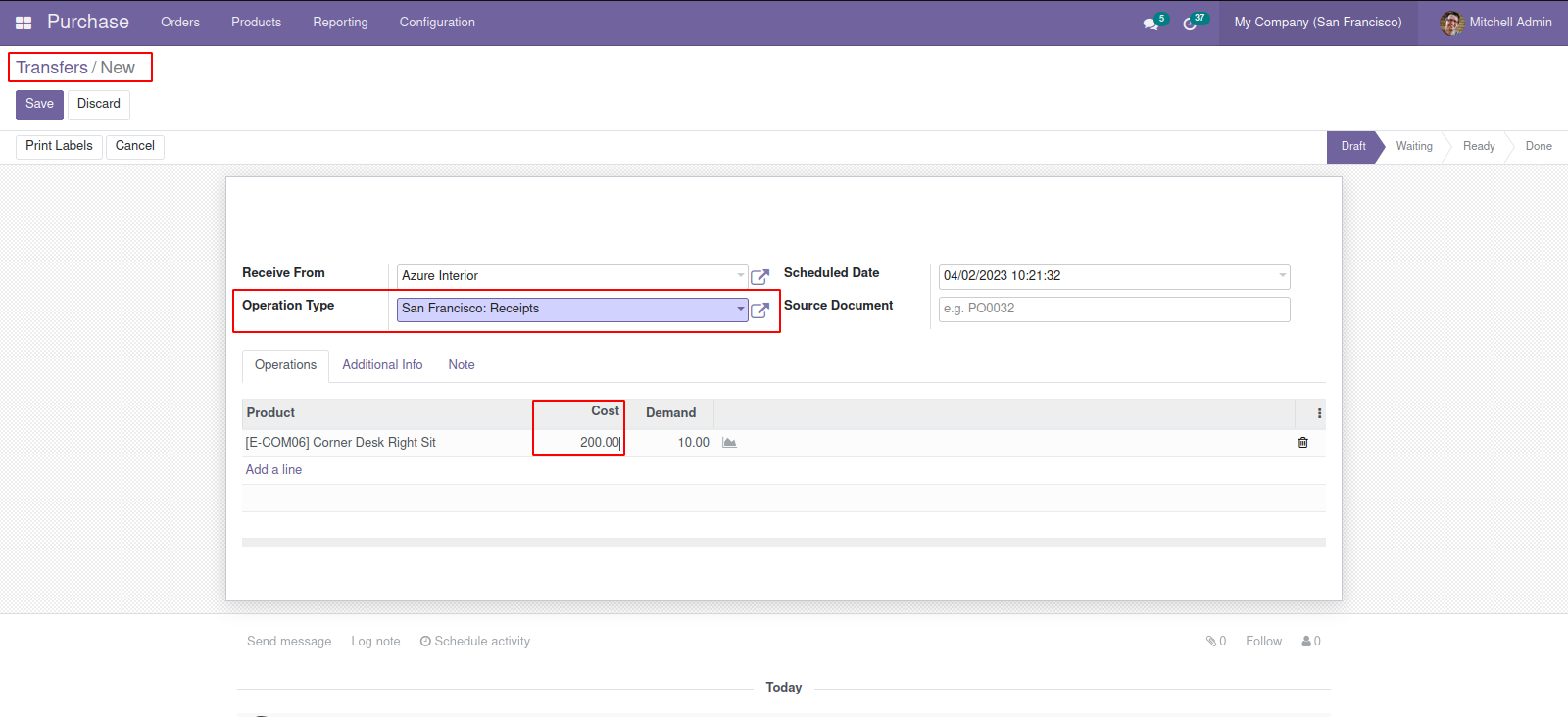Click the followers person counter
This screenshot has height=717, width=1568.
click(1311, 642)
